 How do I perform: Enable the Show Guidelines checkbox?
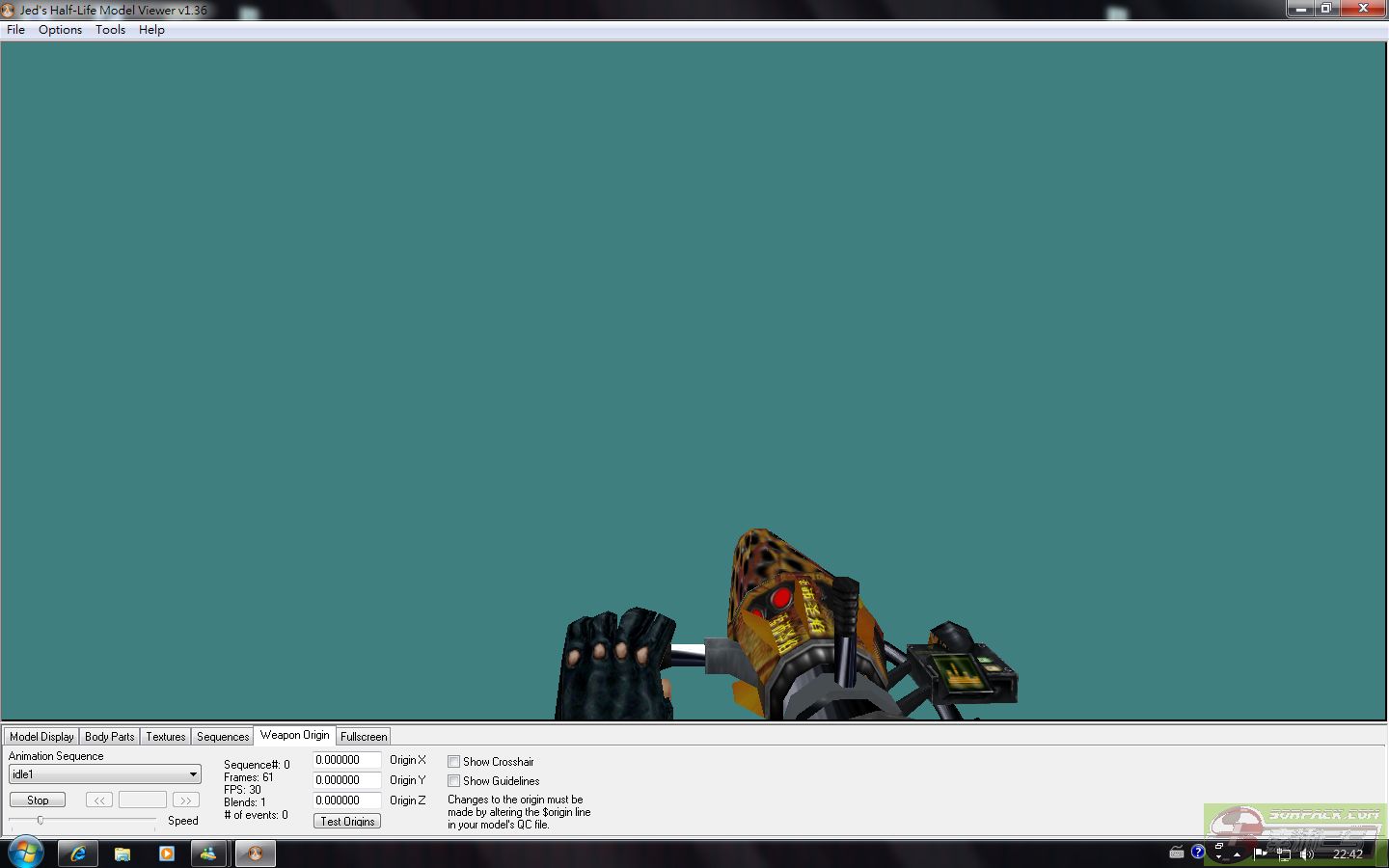[453, 781]
